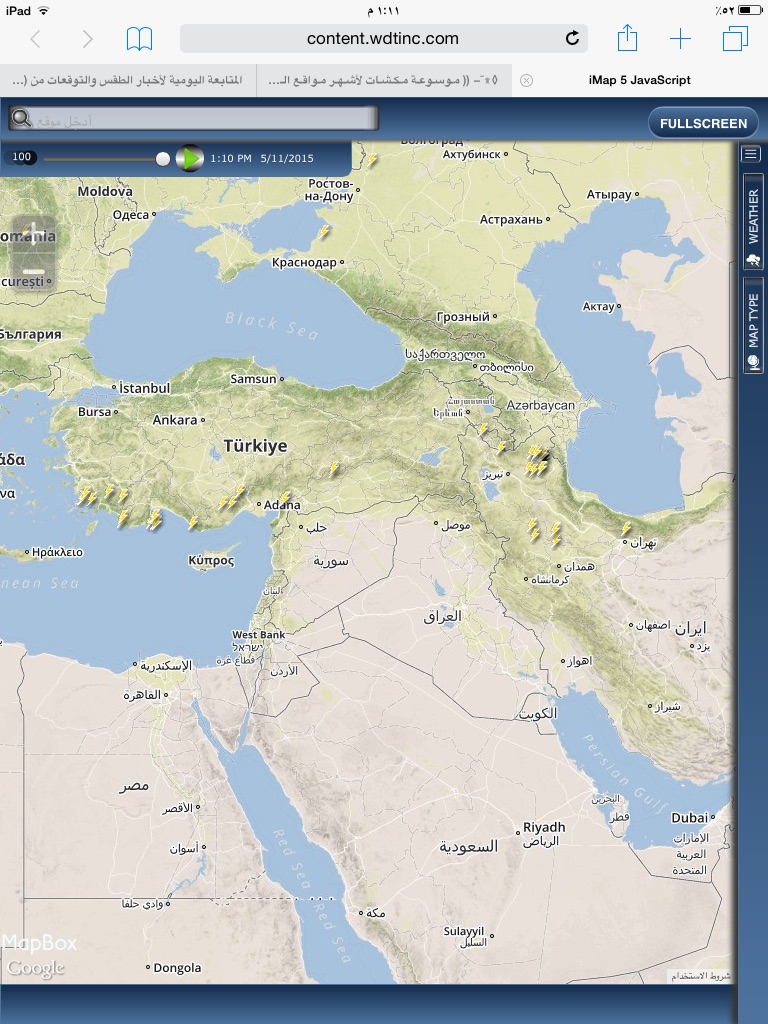Tap the content.wdtinc.com address bar

383,39
